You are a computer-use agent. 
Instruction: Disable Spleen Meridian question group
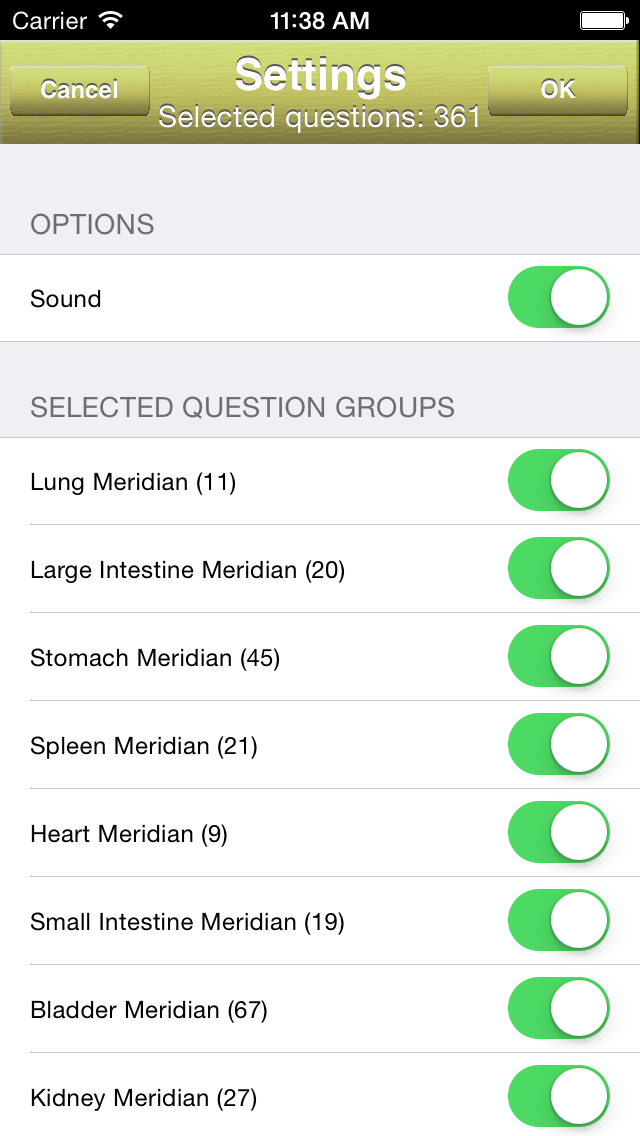coord(558,745)
